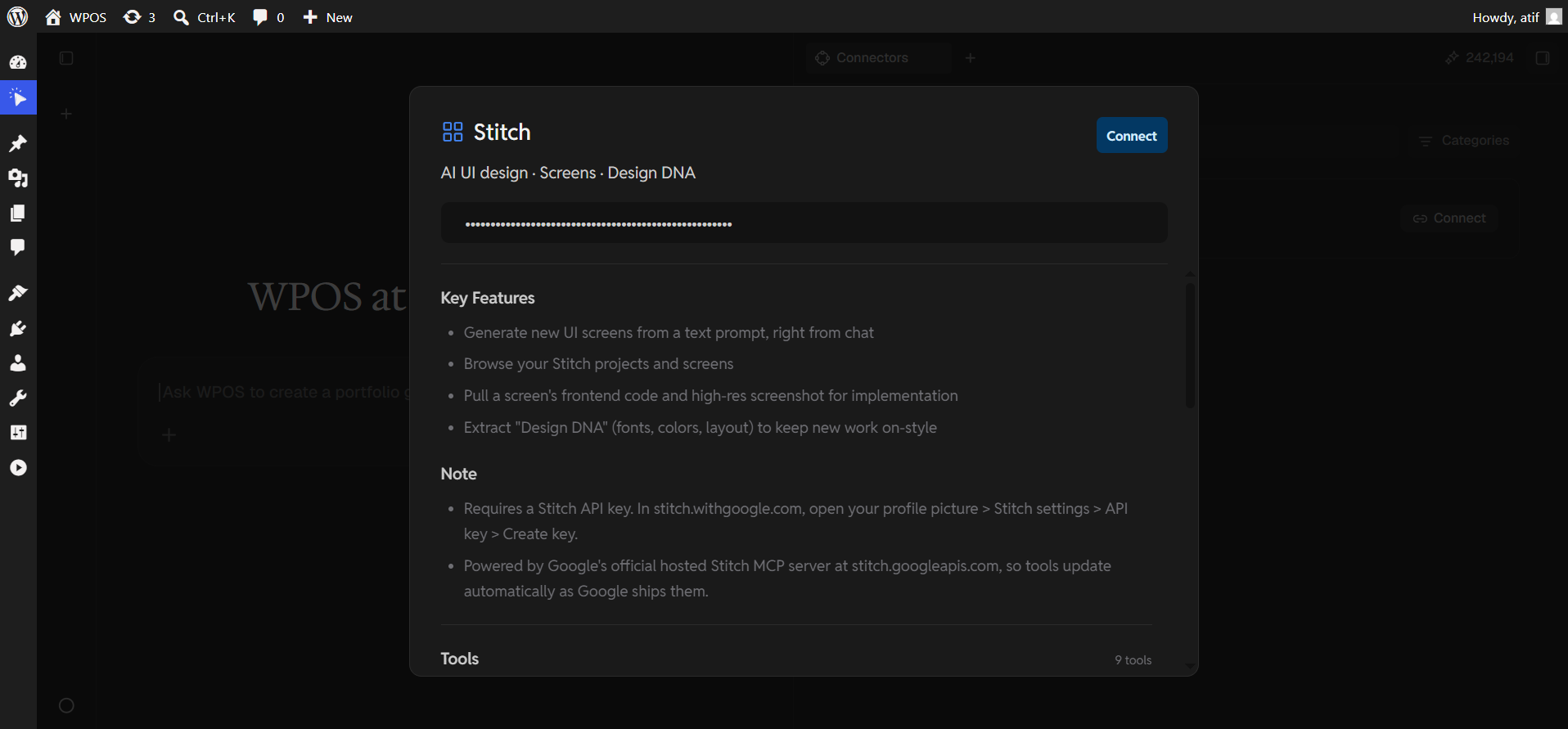Open the Tools wrench icon

coord(18,398)
